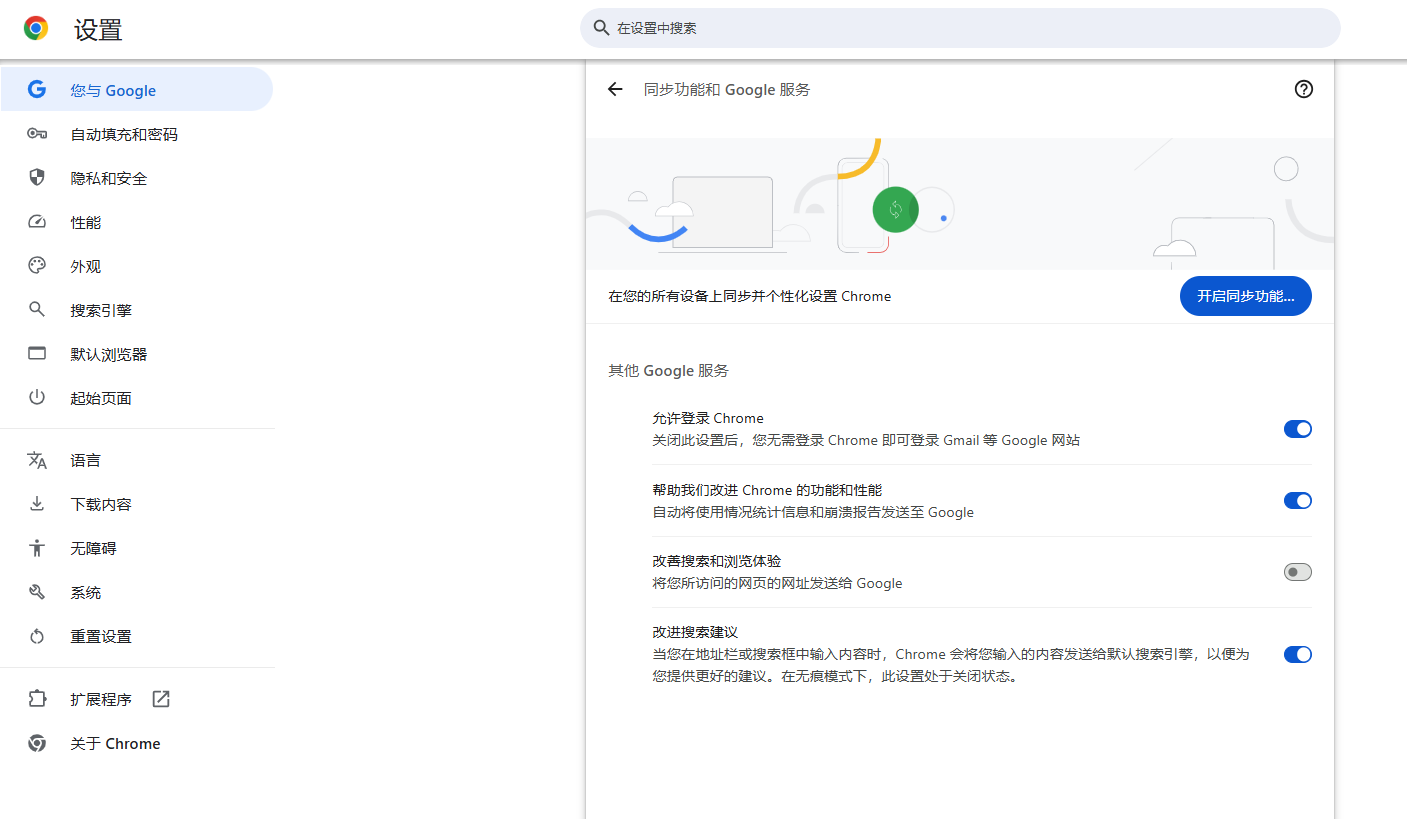Choose 搜索引擎 from the sidebar
Screen dimensions: 1407x819
point(137,310)
